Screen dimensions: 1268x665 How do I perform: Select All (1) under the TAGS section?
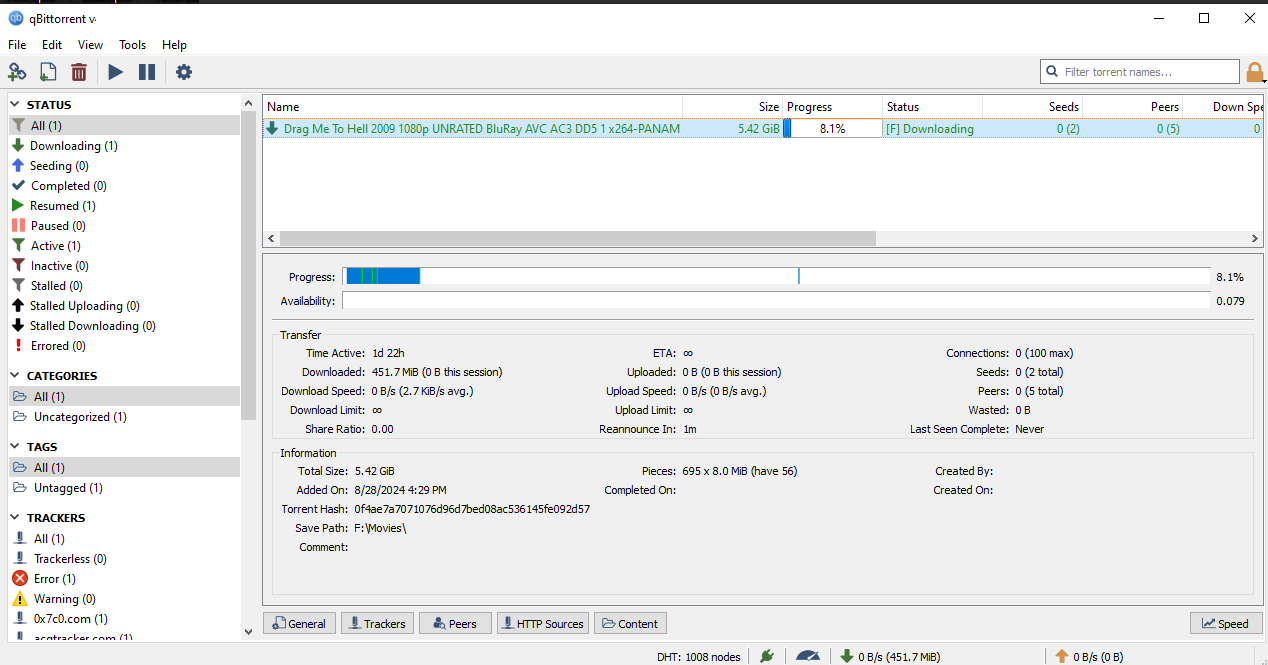pos(125,467)
